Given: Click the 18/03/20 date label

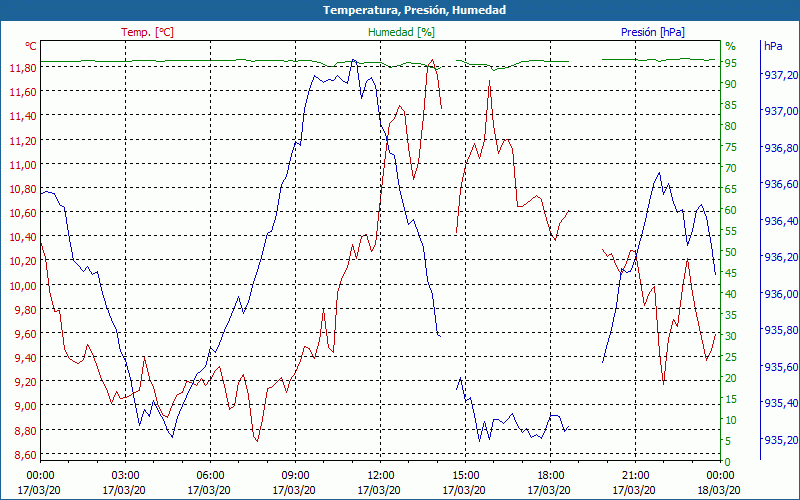Looking at the screenshot, I should pyautogui.click(x=719, y=490).
